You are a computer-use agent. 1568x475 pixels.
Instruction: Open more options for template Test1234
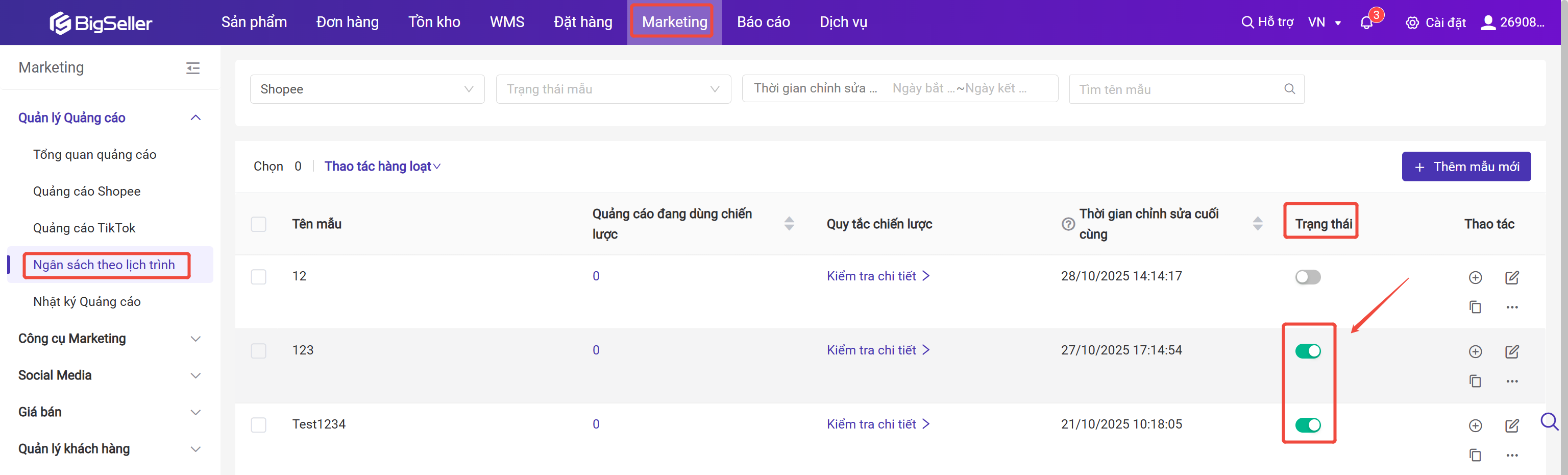coord(1511,455)
